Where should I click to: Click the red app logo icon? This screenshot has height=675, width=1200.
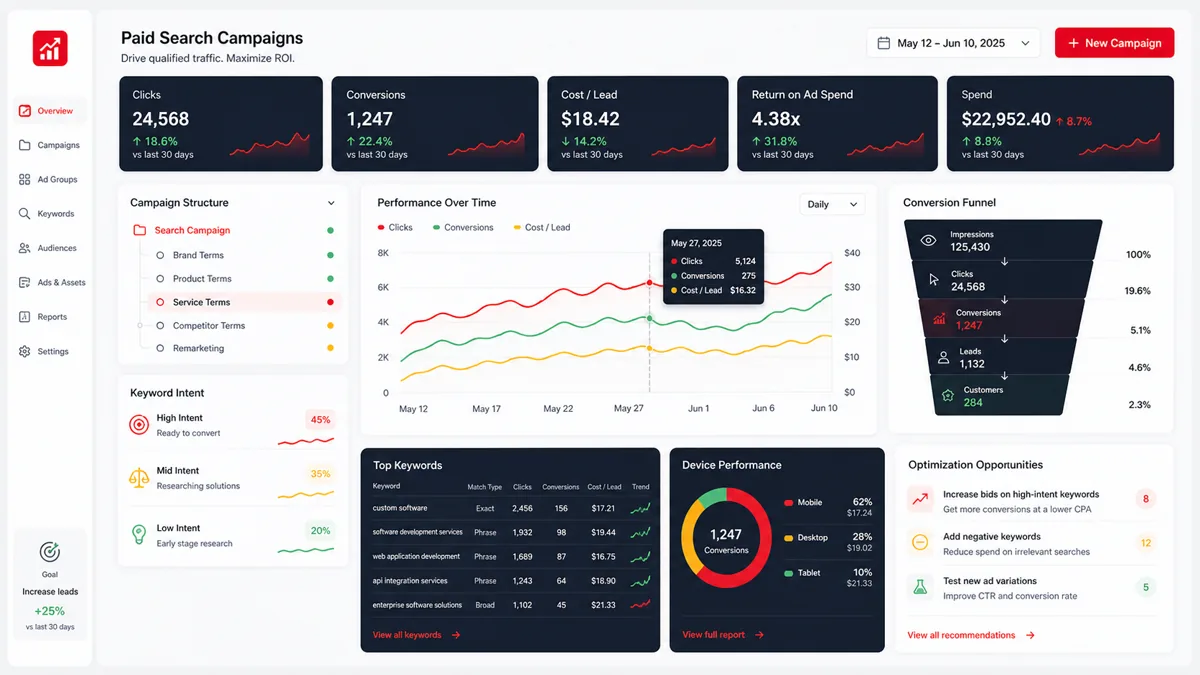(50, 48)
